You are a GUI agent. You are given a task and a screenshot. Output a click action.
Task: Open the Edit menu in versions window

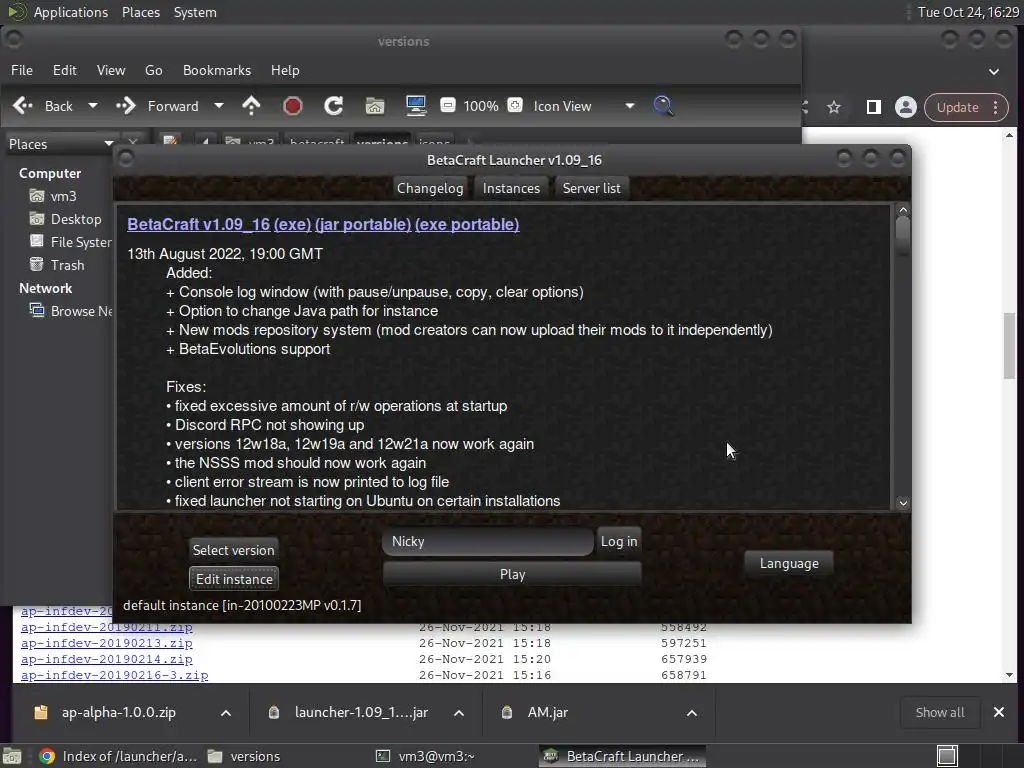(65, 70)
